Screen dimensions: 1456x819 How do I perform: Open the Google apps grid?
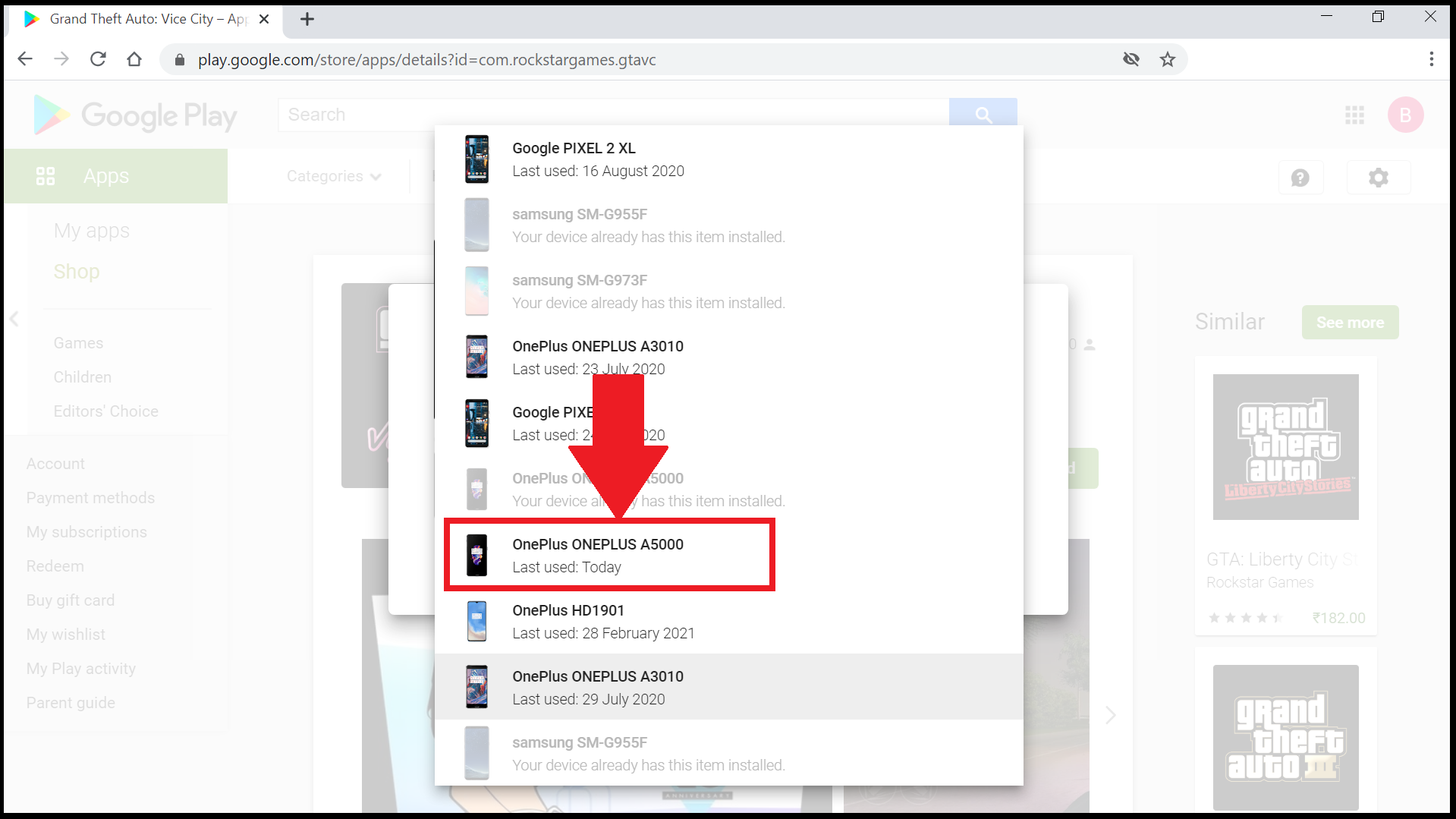(1354, 115)
